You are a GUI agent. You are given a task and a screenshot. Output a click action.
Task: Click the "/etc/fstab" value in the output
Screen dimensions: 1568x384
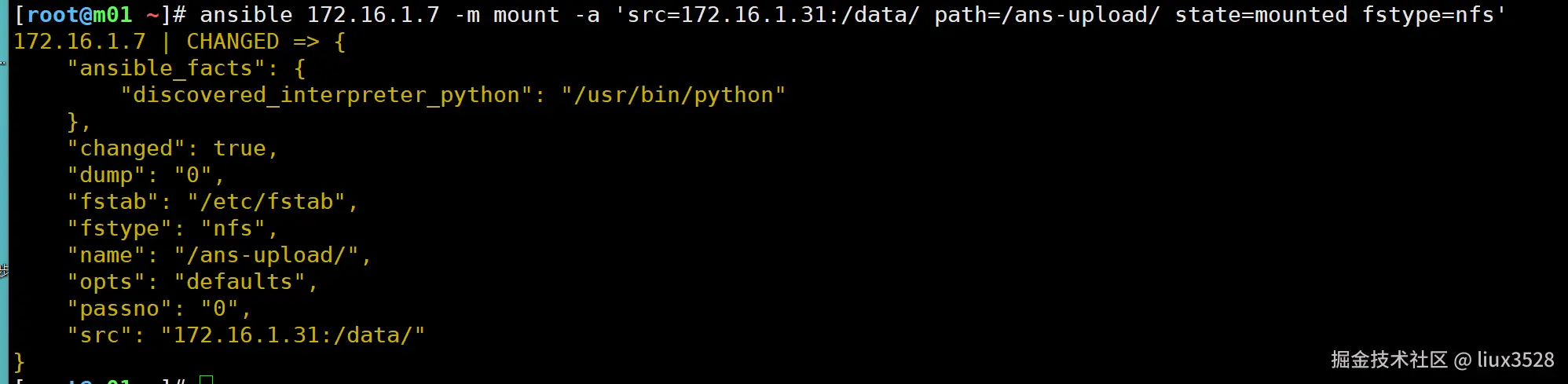tap(266, 202)
